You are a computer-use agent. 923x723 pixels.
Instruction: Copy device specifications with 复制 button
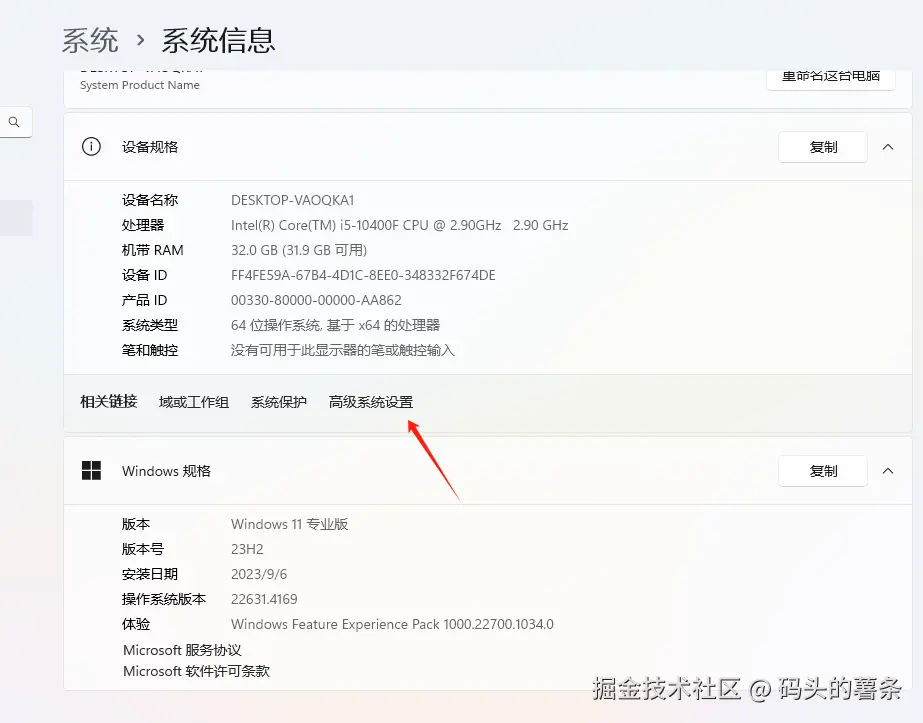point(822,147)
